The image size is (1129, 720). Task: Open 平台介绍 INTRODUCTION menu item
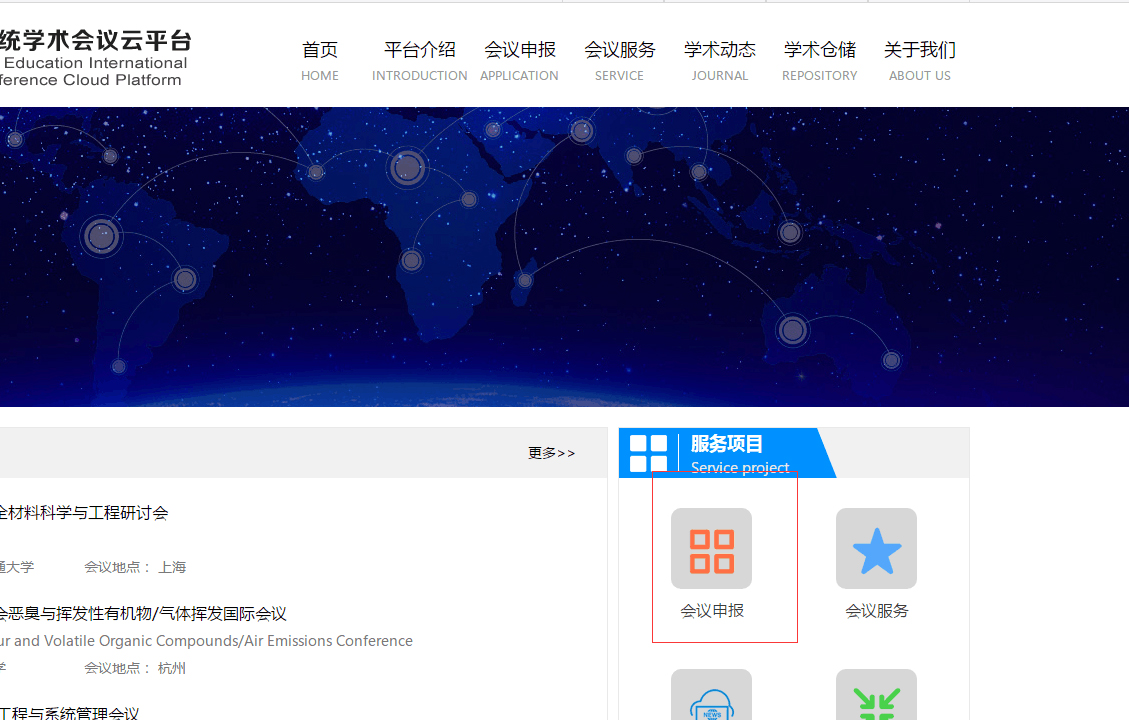[419, 60]
